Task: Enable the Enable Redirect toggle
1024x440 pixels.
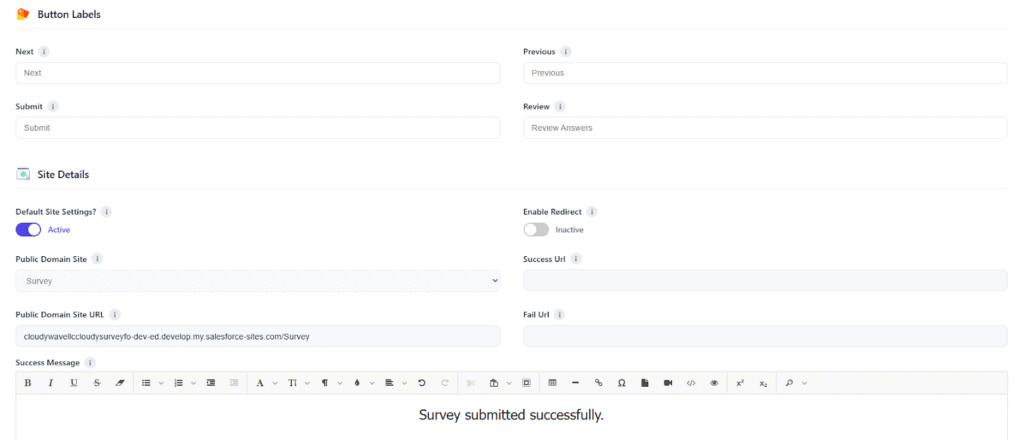Action: [x=536, y=229]
